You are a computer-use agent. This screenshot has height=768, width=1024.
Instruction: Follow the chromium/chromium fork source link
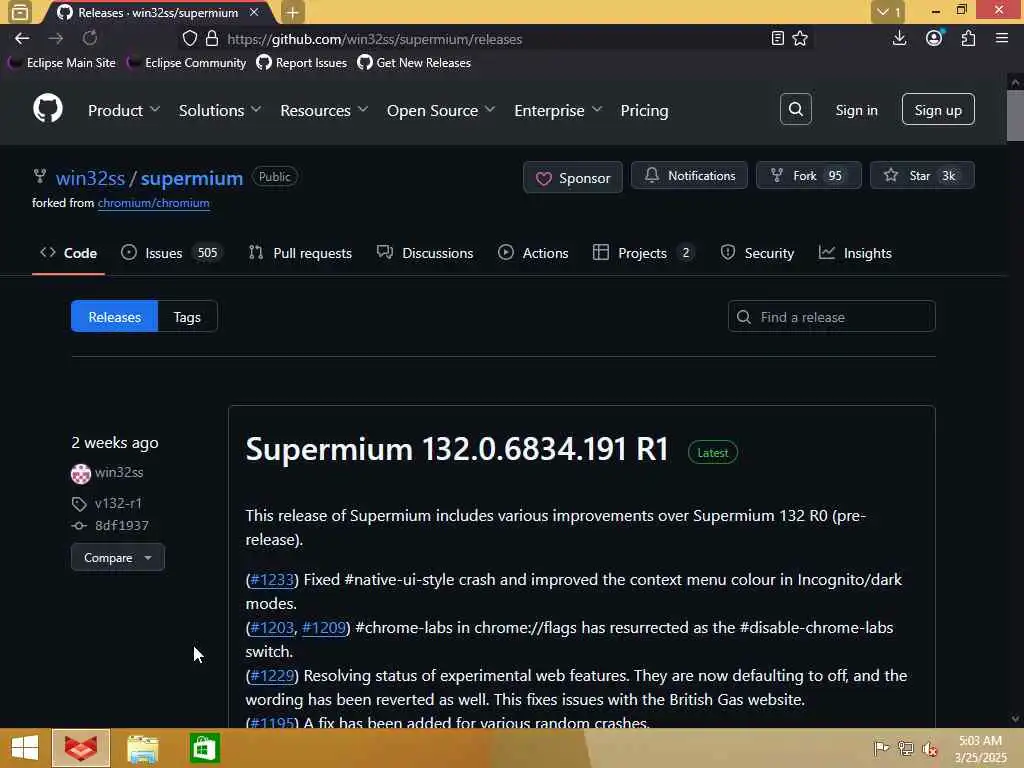click(153, 203)
